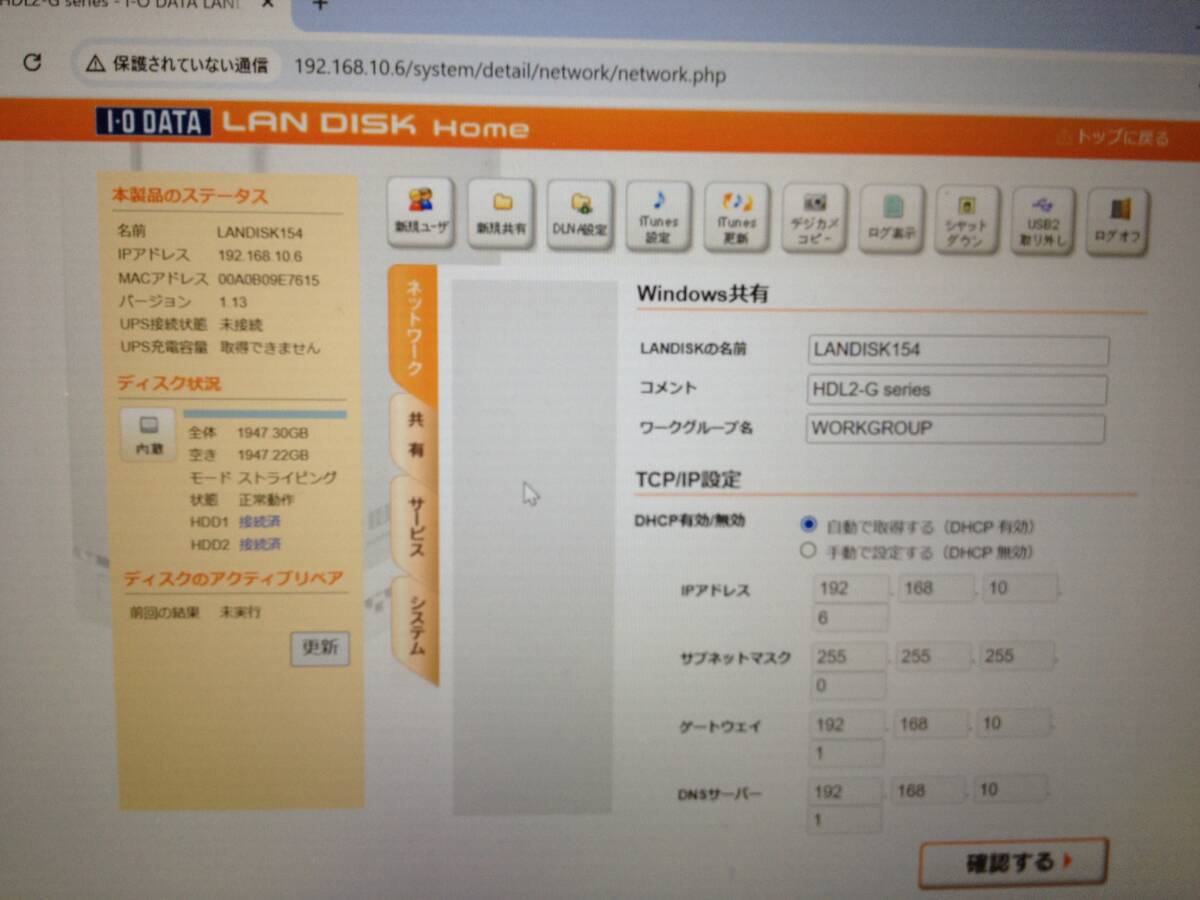Click the HDD1 接続済 link
Viewport: 1200px width, 900px height.
point(260,522)
